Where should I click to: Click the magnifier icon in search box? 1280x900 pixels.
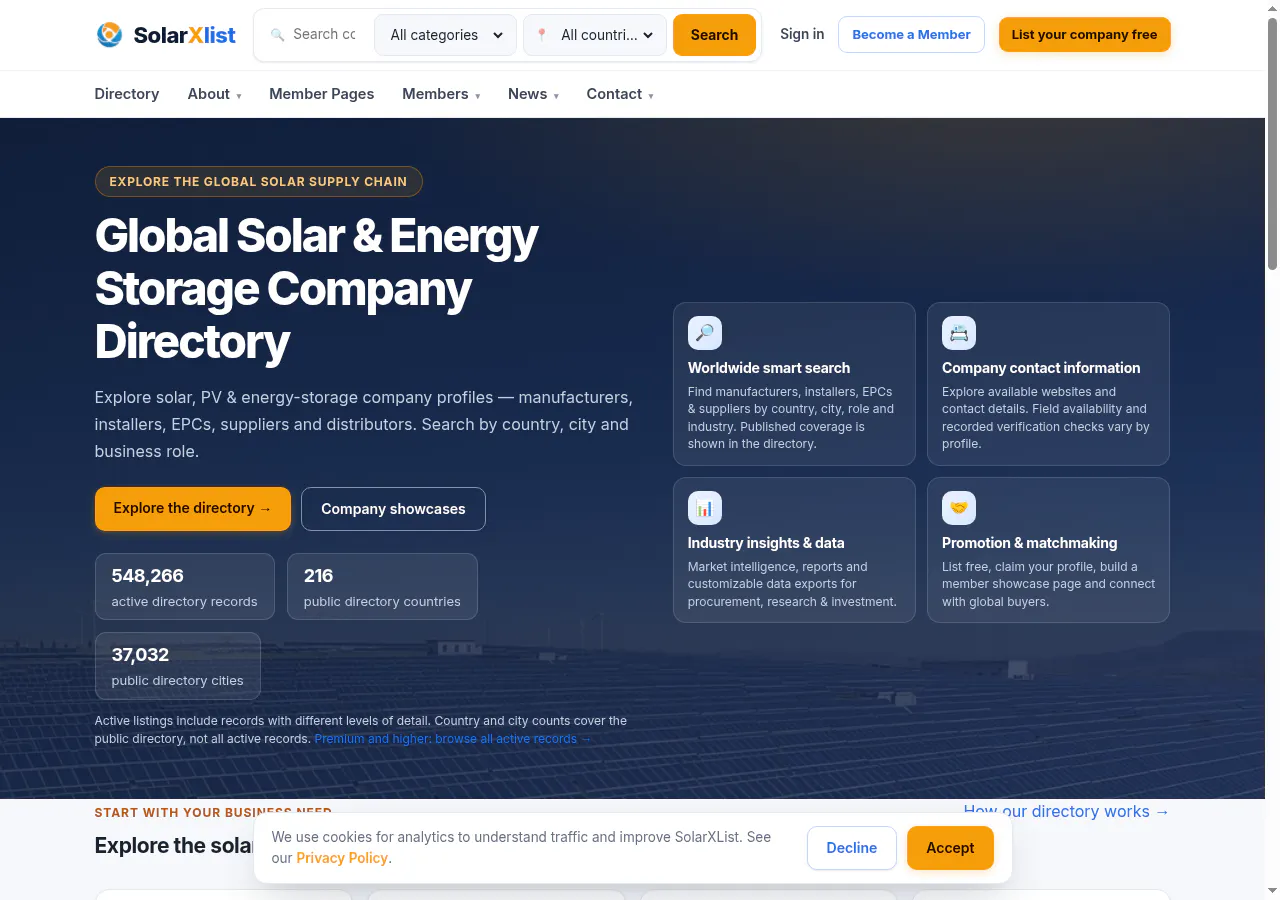pyautogui.click(x=277, y=35)
